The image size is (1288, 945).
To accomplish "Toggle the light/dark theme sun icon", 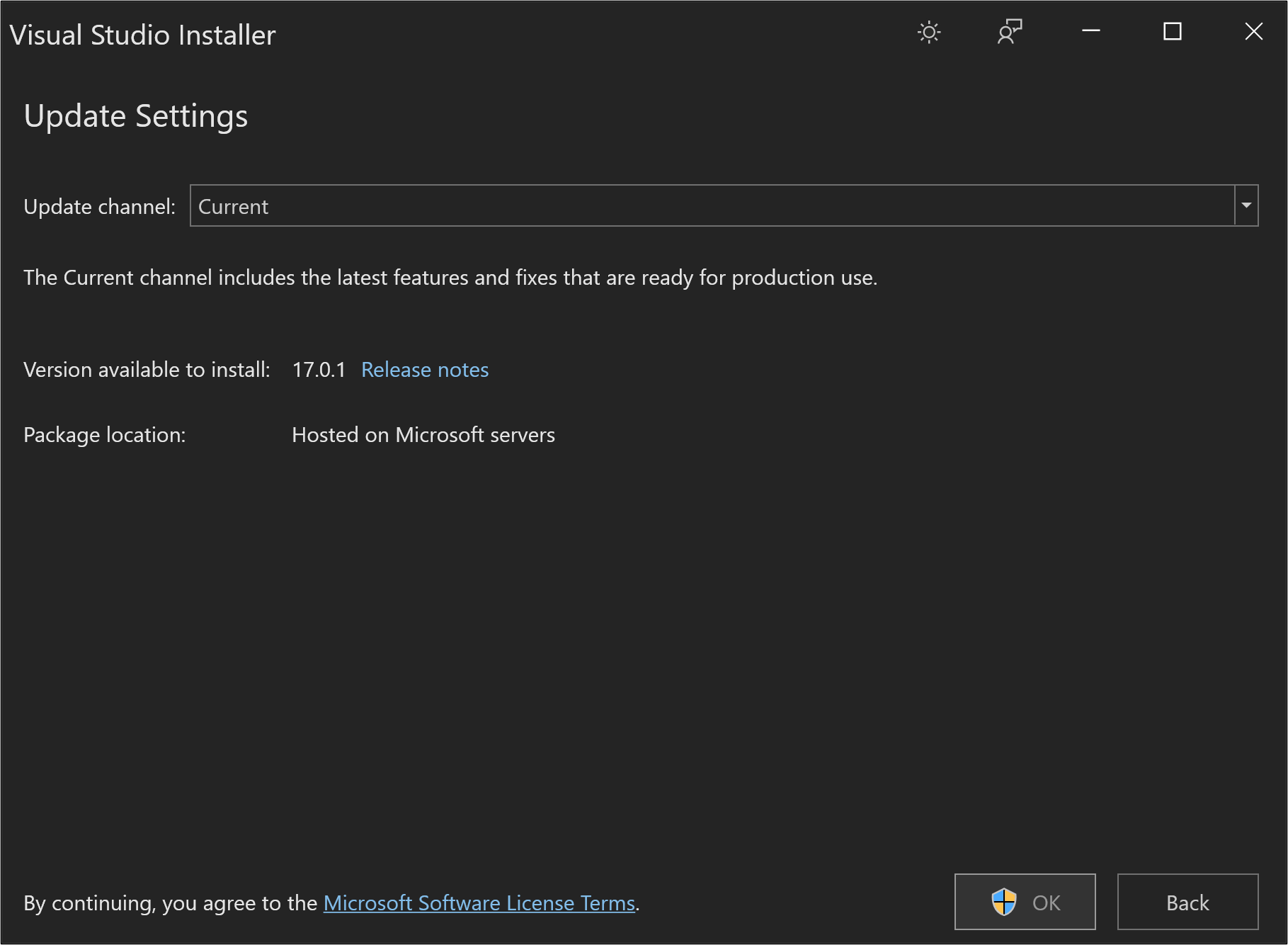I will tap(929, 33).
